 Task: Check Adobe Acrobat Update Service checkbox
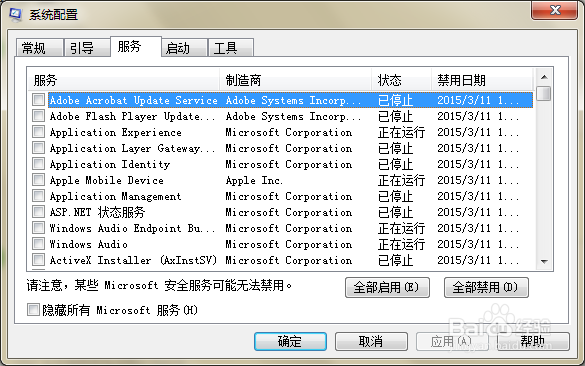pos(38,100)
